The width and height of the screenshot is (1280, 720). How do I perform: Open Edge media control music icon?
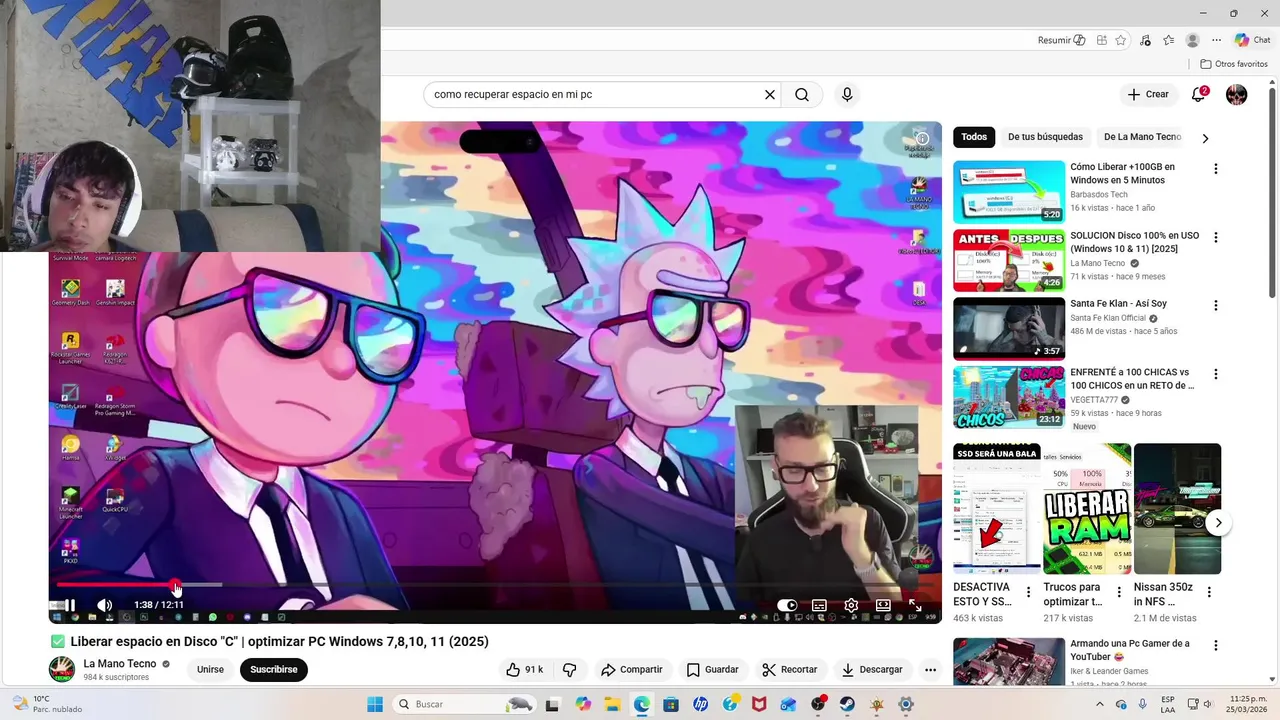pyautogui.click(x=1146, y=40)
